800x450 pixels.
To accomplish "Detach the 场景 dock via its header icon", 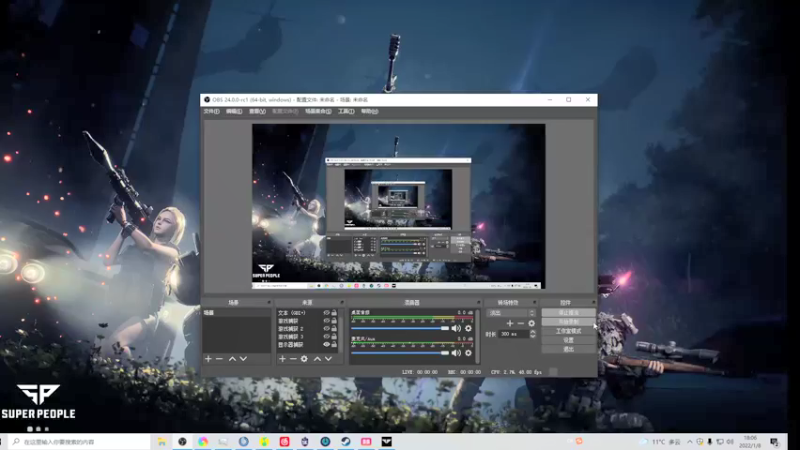I will (x=269, y=303).
